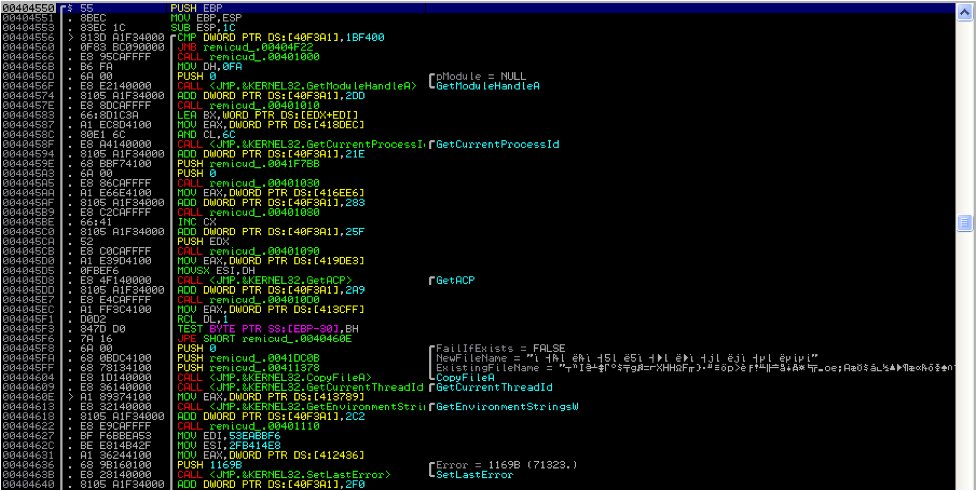The width and height of the screenshot is (977, 491).
Task: Select ADD DWORD PTR DS:[40F3A1],283 line
Action: 271,203
